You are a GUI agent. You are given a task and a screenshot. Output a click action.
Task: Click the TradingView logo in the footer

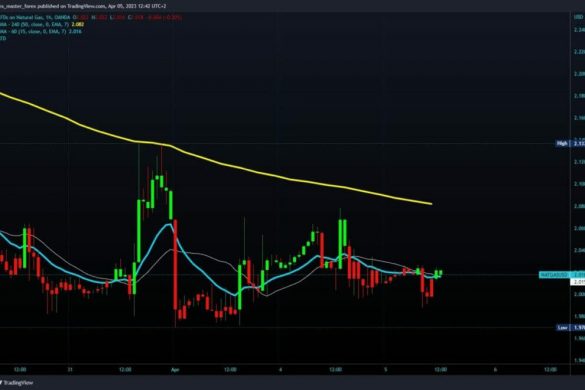[16, 383]
